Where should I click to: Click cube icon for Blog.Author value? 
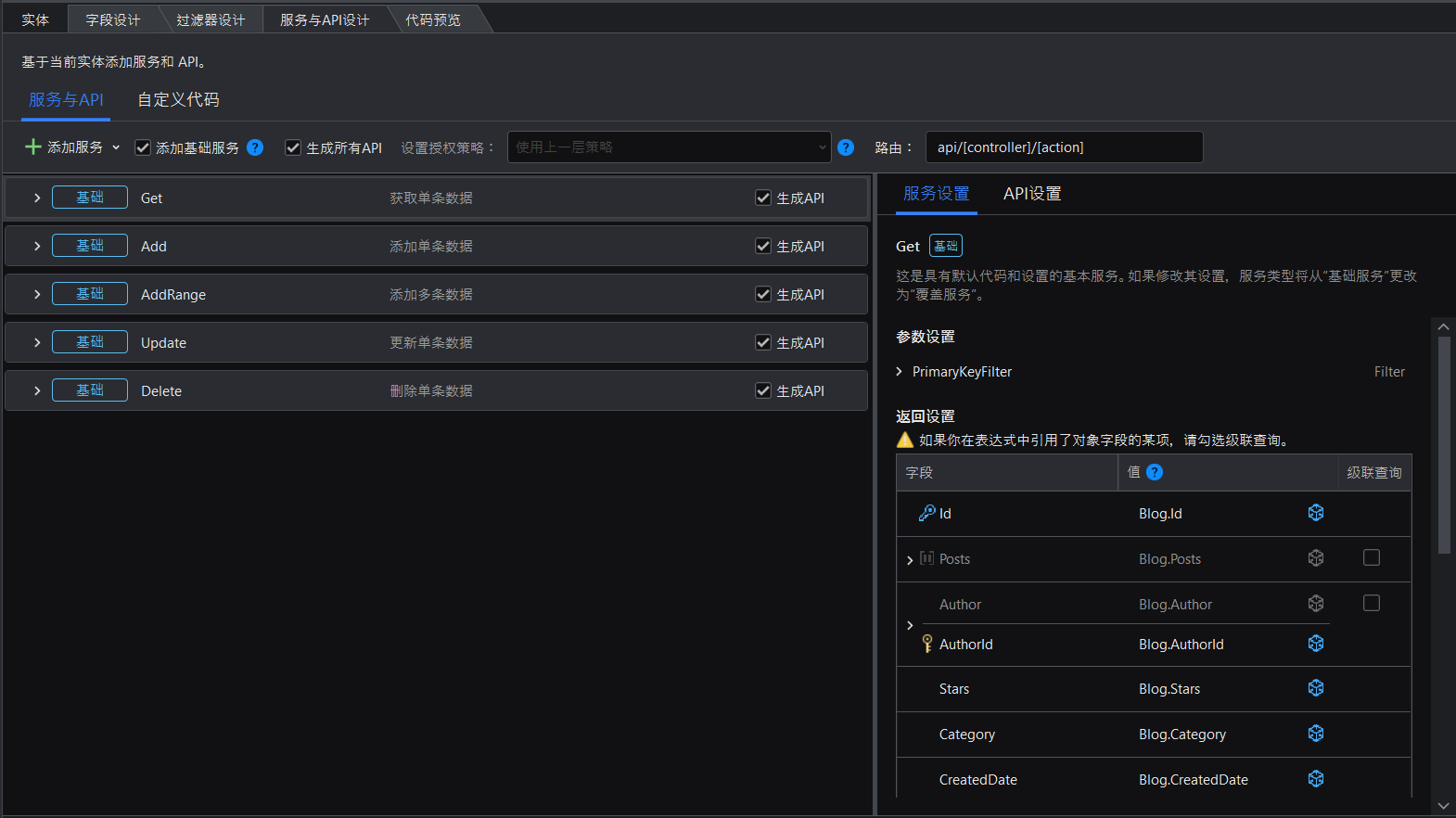(x=1316, y=604)
